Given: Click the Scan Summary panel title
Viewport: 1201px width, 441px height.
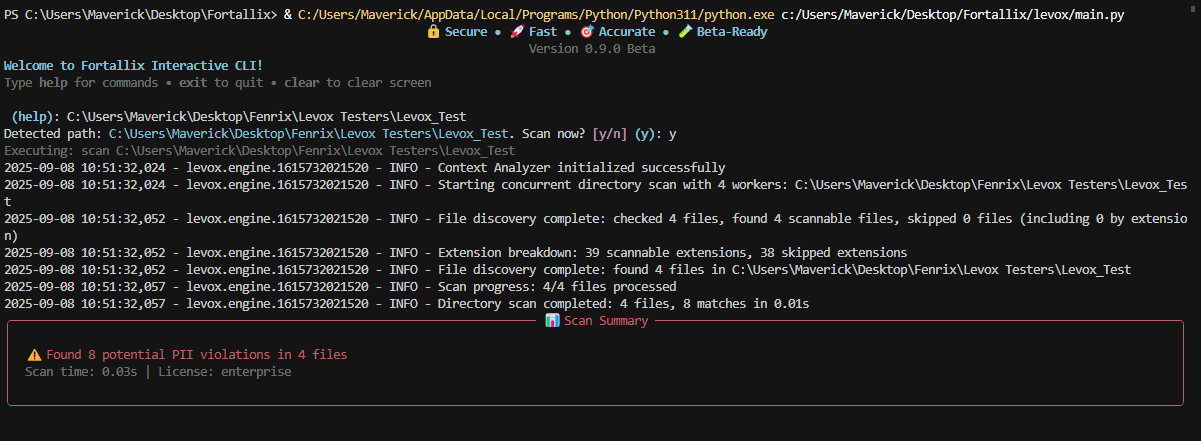Looking at the screenshot, I should [597, 321].
